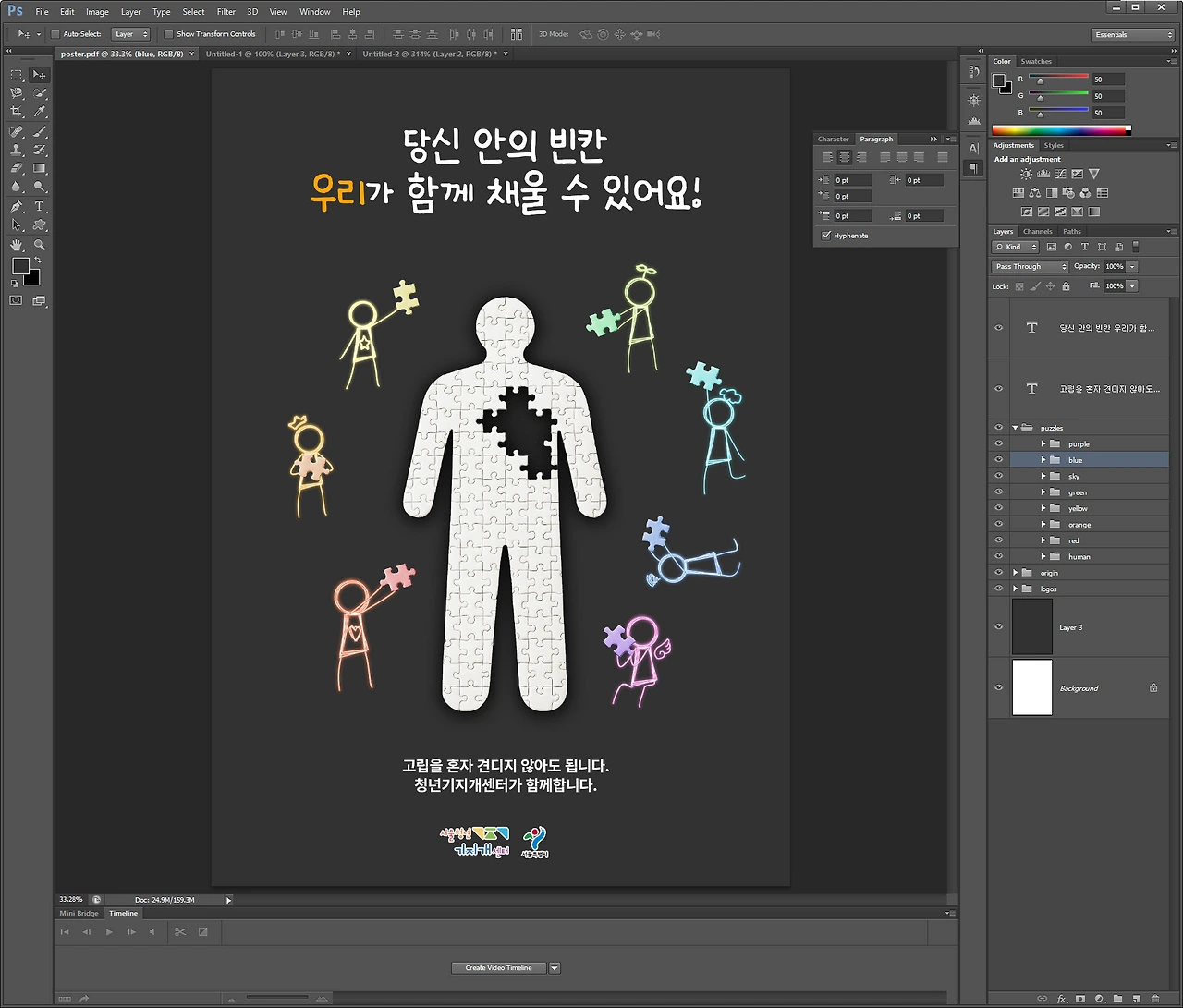The width and height of the screenshot is (1183, 1008).
Task: Toggle the Hyphenate checkbox
Action: click(826, 236)
